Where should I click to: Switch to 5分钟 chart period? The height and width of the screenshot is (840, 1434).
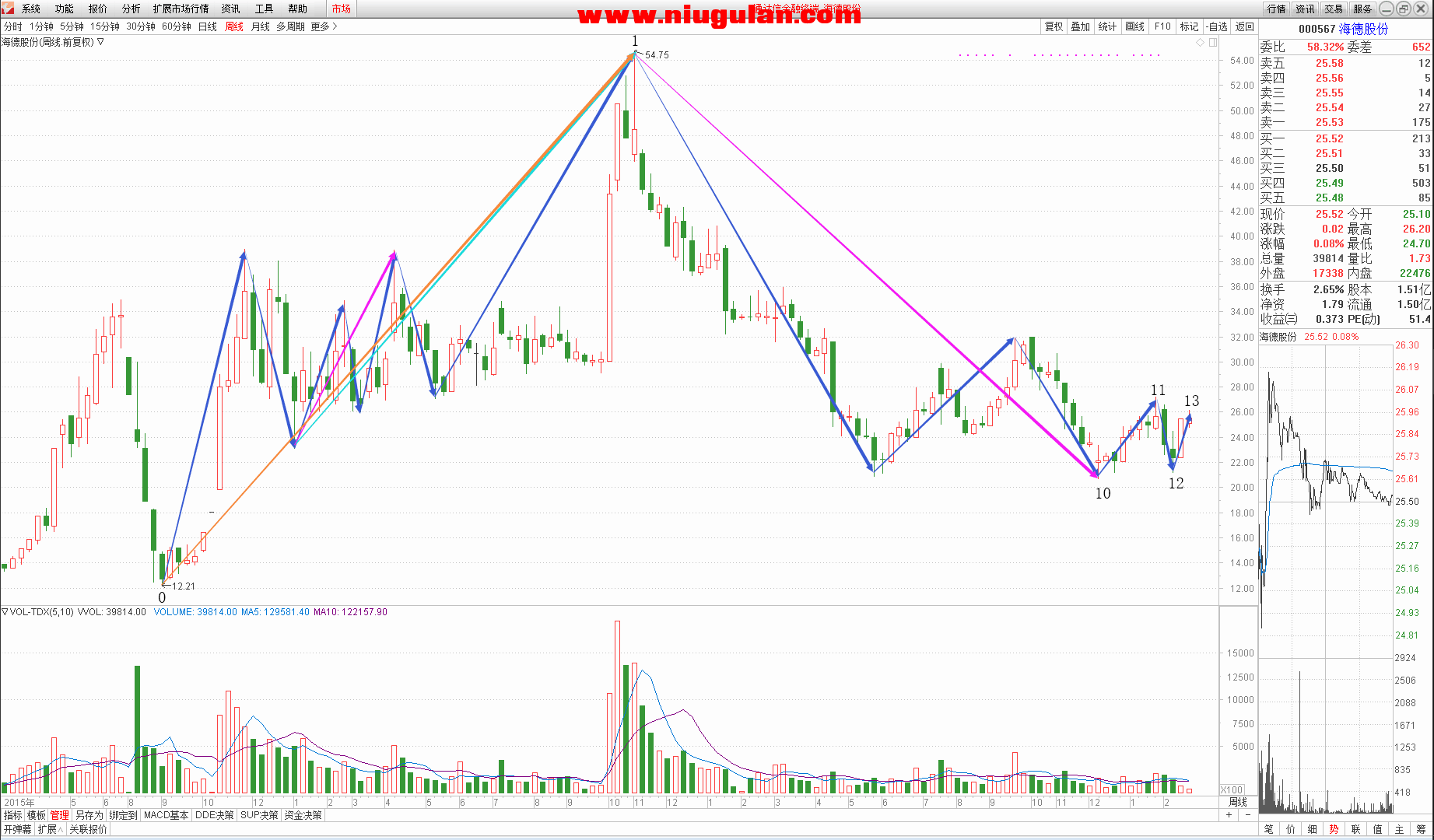coord(72,26)
